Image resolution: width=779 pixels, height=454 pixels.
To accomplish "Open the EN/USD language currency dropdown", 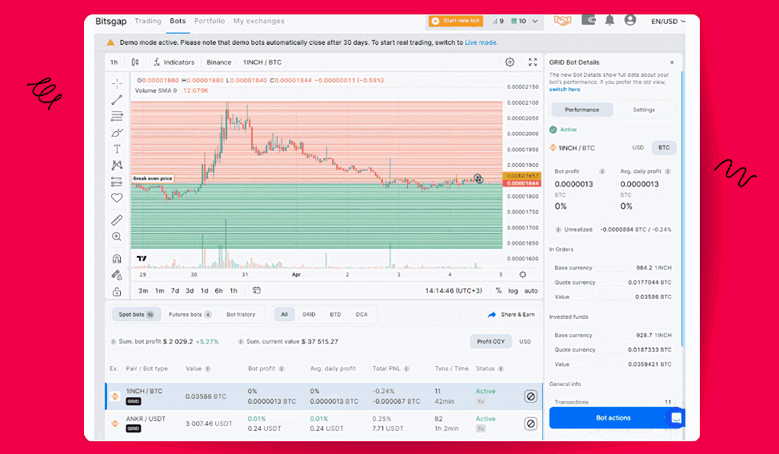I will point(668,21).
